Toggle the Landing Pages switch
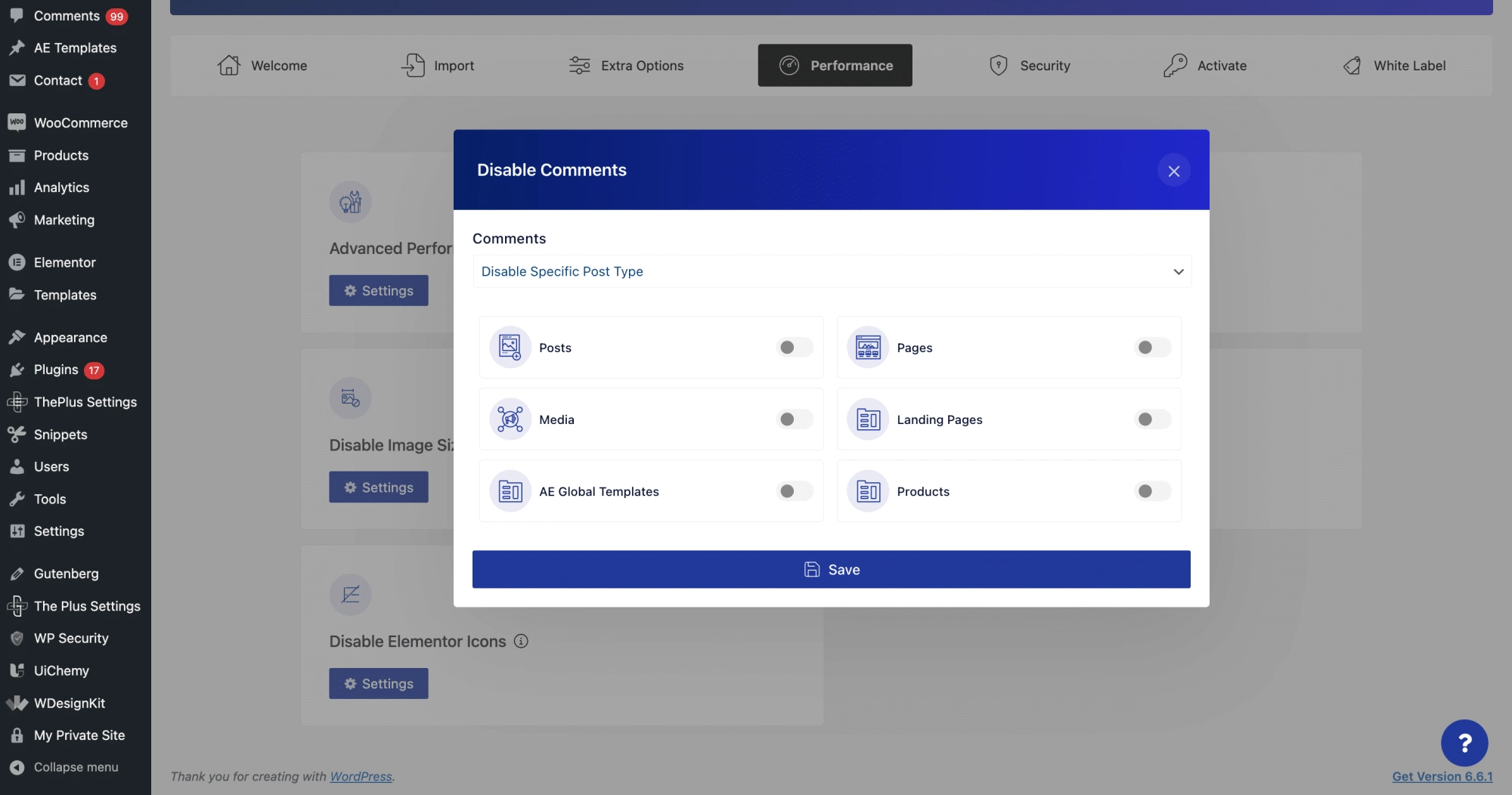Screen dimensions: 1512x795 pyautogui.click(x=1151, y=419)
